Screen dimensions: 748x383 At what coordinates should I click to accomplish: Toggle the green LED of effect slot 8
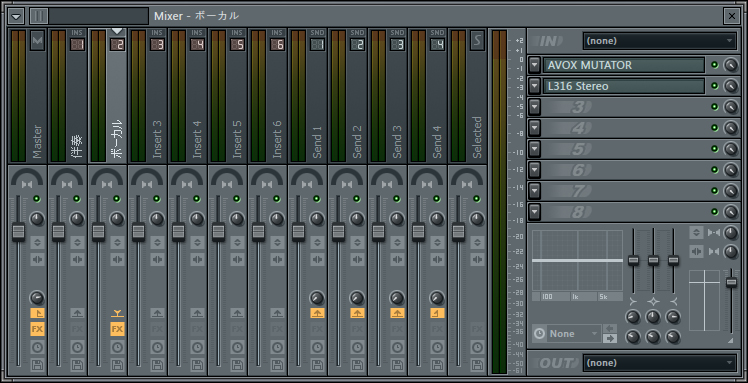click(715, 211)
